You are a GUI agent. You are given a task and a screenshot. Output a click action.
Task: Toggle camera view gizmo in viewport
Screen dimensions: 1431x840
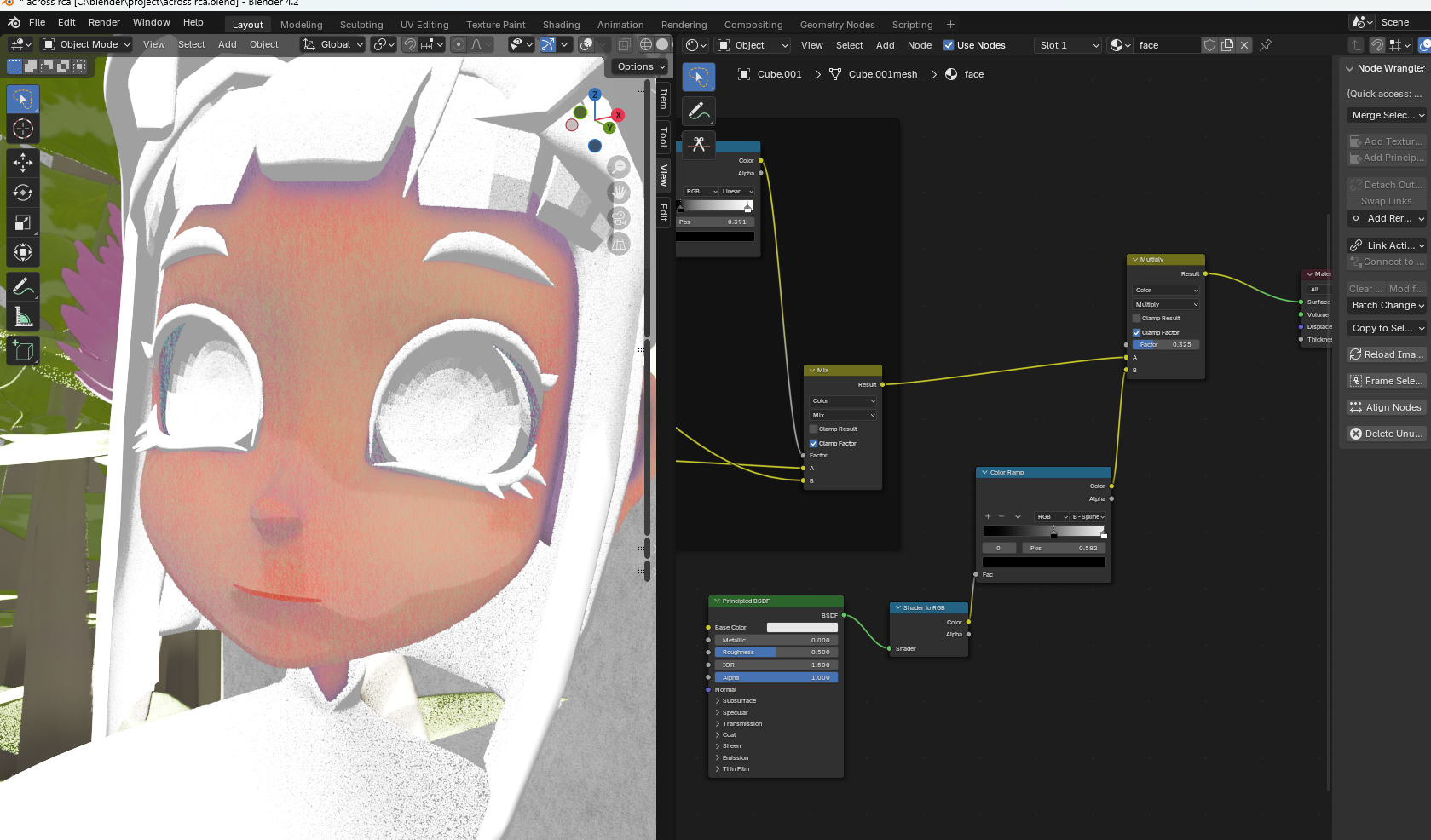click(619, 218)
